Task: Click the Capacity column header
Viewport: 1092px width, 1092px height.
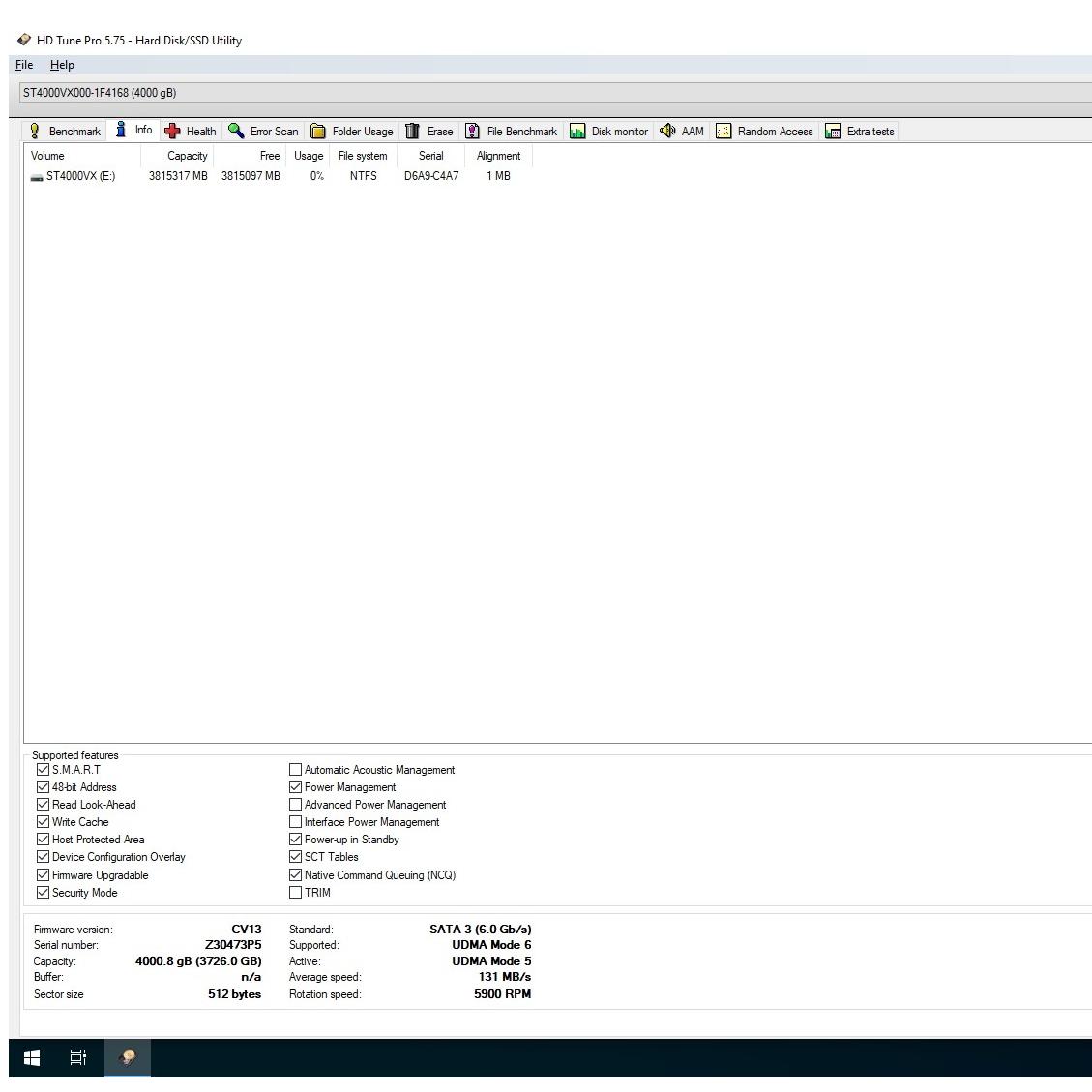Action: tap(187, 156)
